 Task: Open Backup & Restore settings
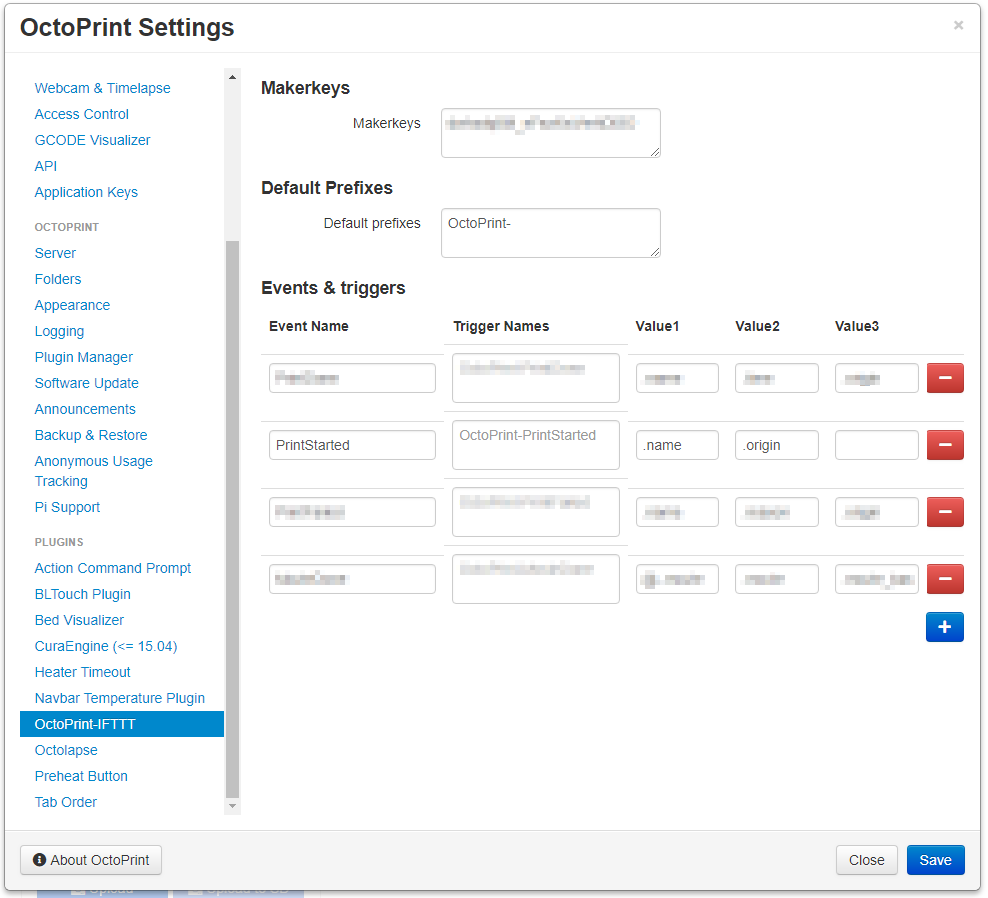pyautogui.click(x=91, y=435)
